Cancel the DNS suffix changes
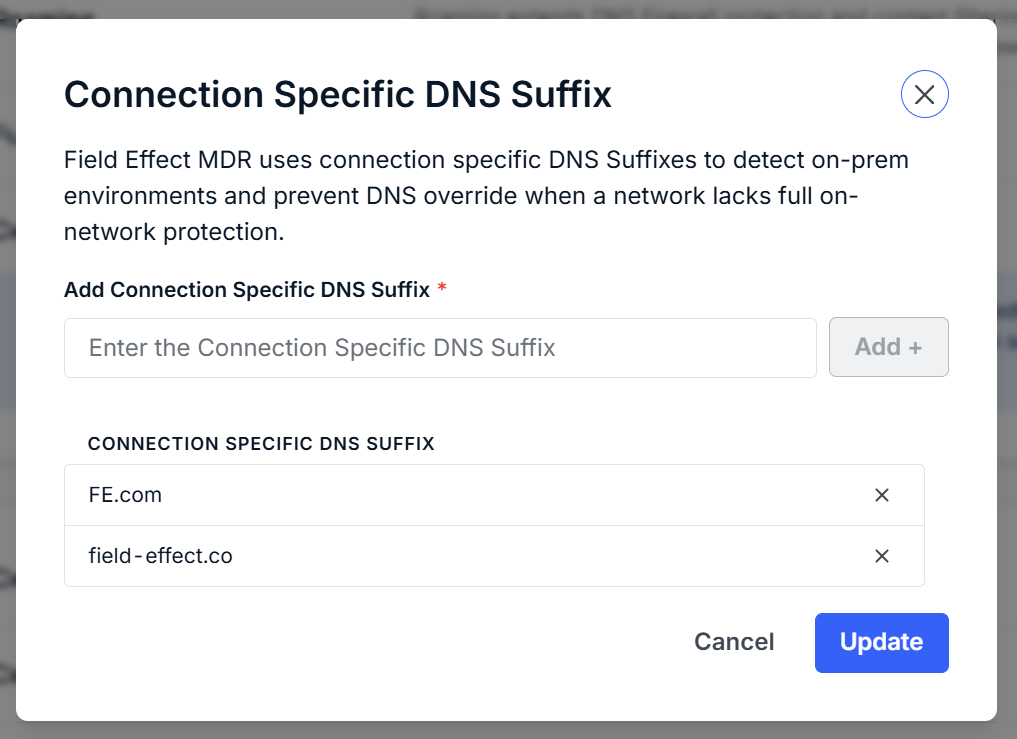This screenshot has height=739, width=1017. coord(734,642)
